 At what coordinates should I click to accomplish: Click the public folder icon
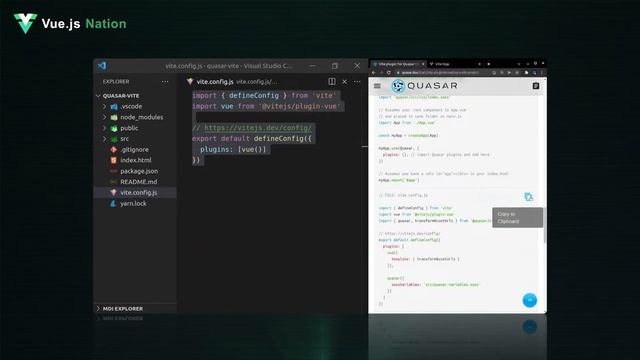click(114, 128)
